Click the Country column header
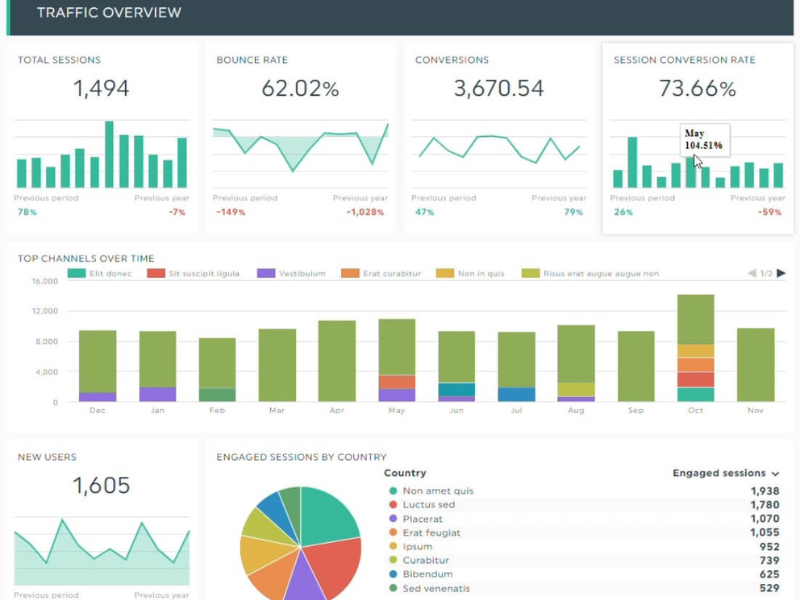 [x=405, y=473]
